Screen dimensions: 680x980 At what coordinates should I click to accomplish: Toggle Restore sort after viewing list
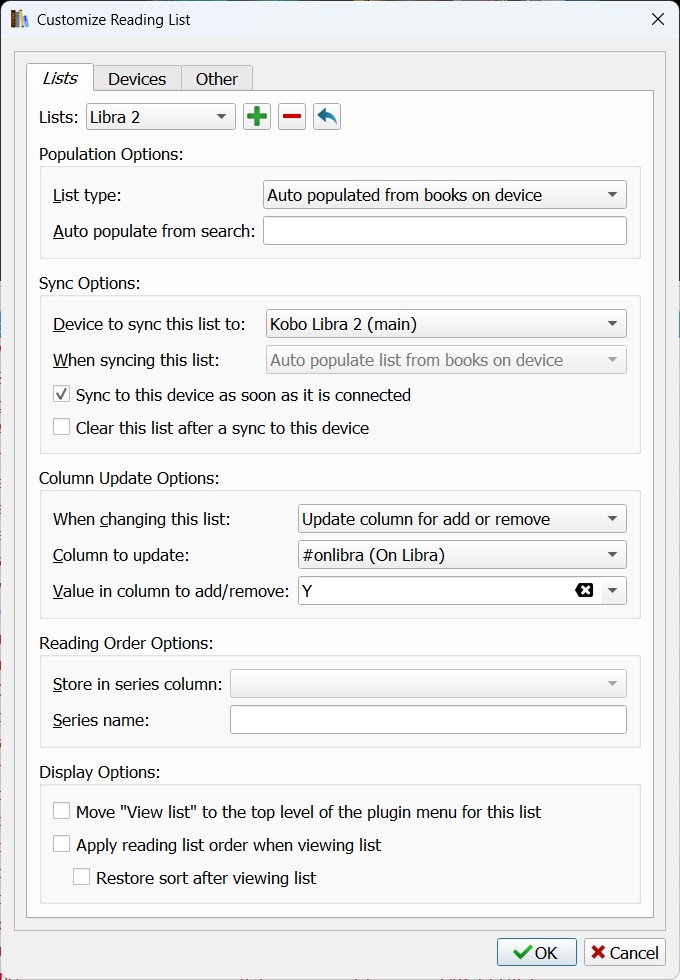click(82, 878)
